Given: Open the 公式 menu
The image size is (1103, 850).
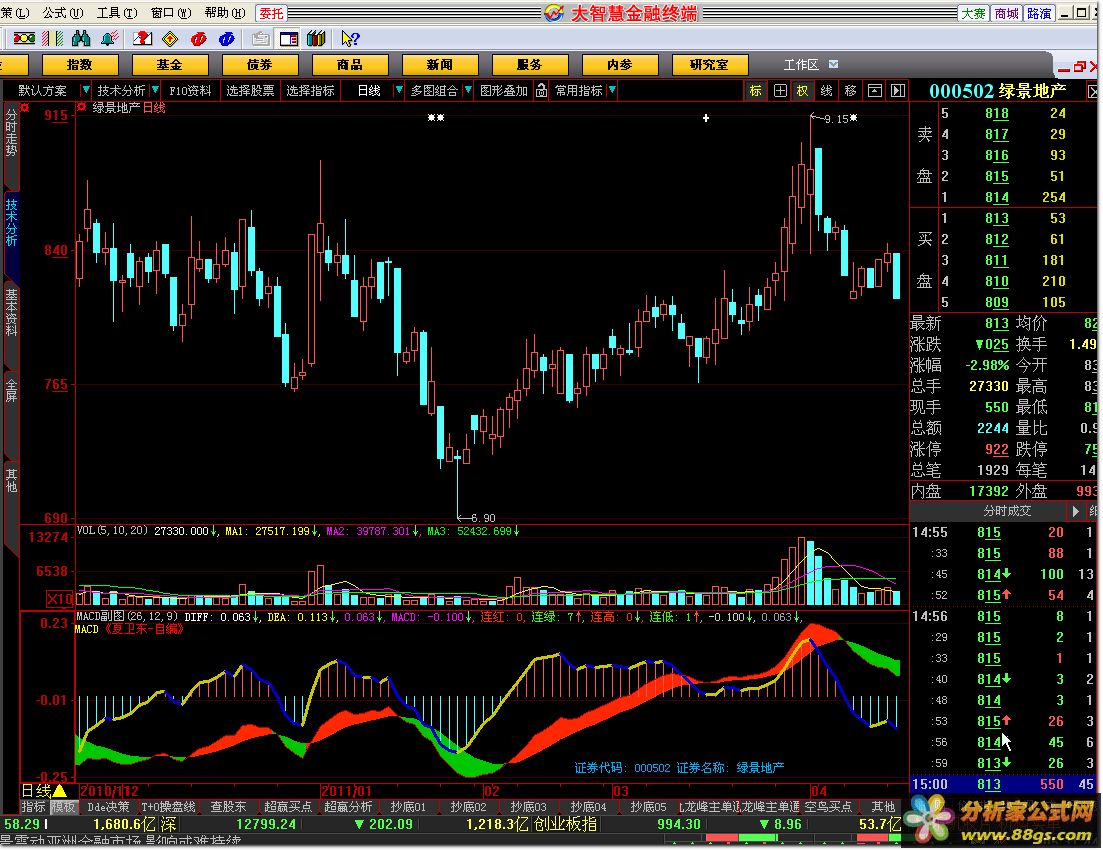Looking at the screenshot, I should tap(62, 13).
